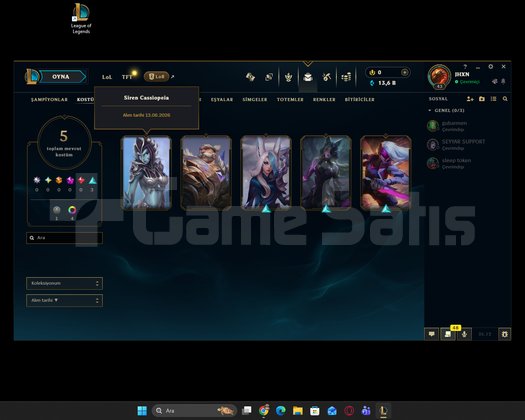Open Opera browser from taskbar
This screenshot has width=525, height=420.
pyautogui.click(x=349, y=411)
